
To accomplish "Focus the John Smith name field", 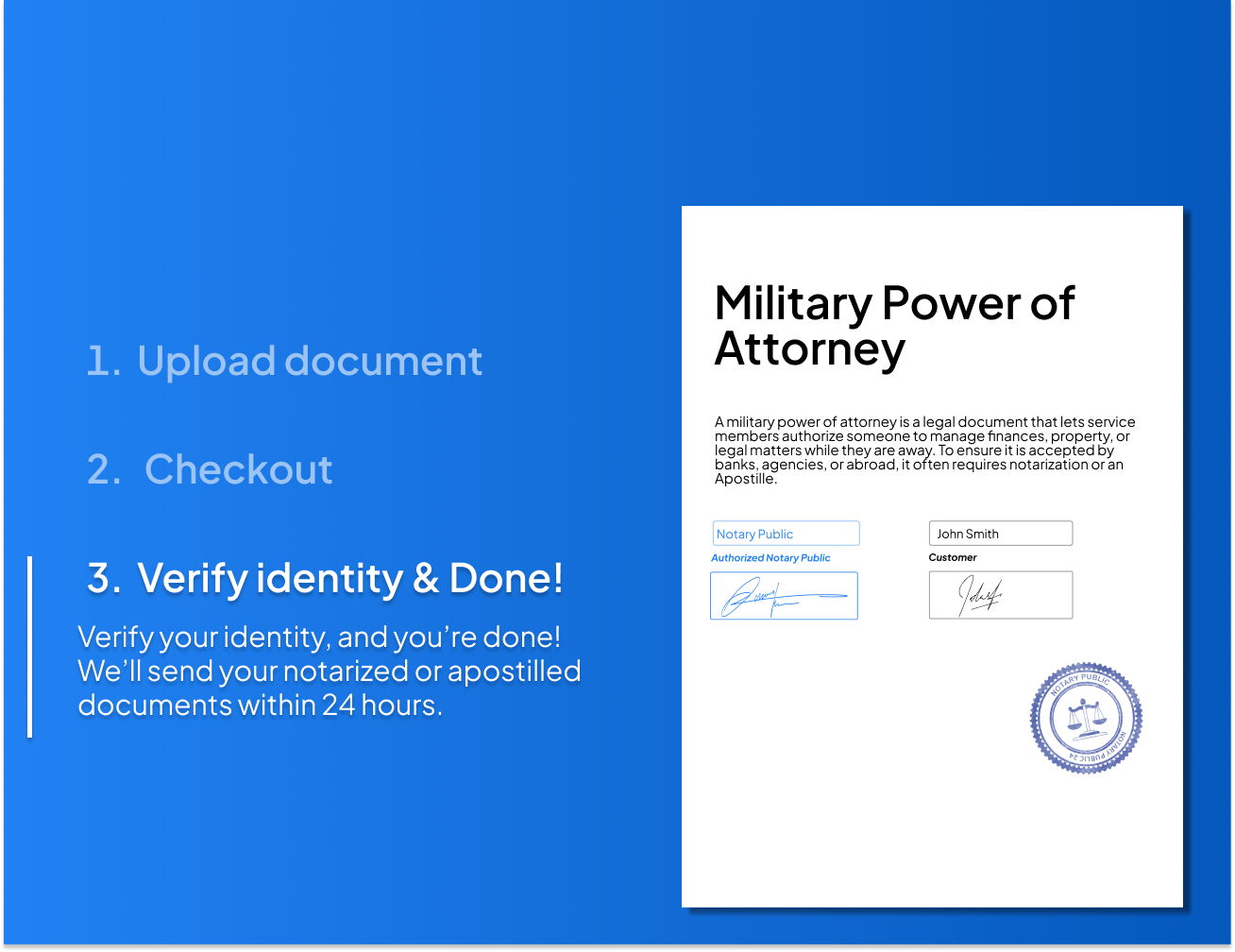I will (x=1000, y=534).
